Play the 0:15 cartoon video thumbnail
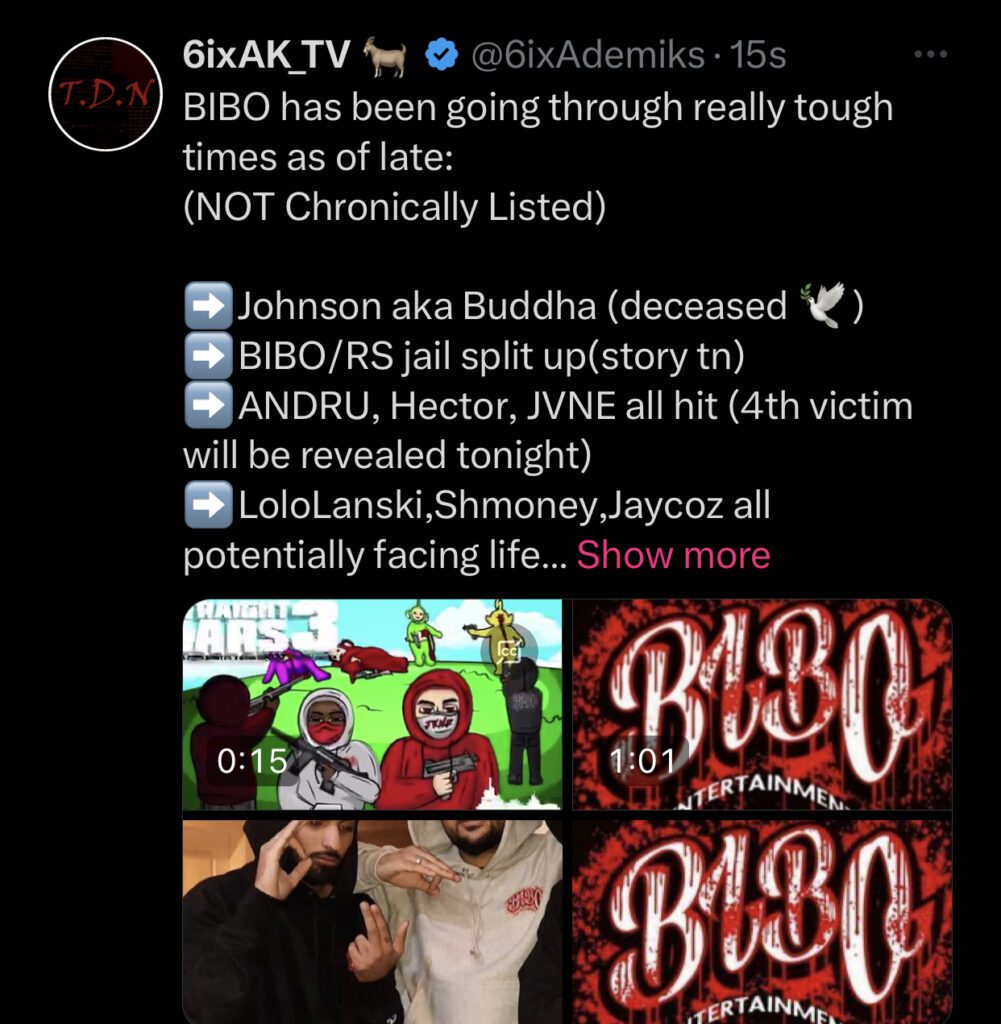Image resolution: width=1001 pixels, height=1024 pixels. (372, 705)
